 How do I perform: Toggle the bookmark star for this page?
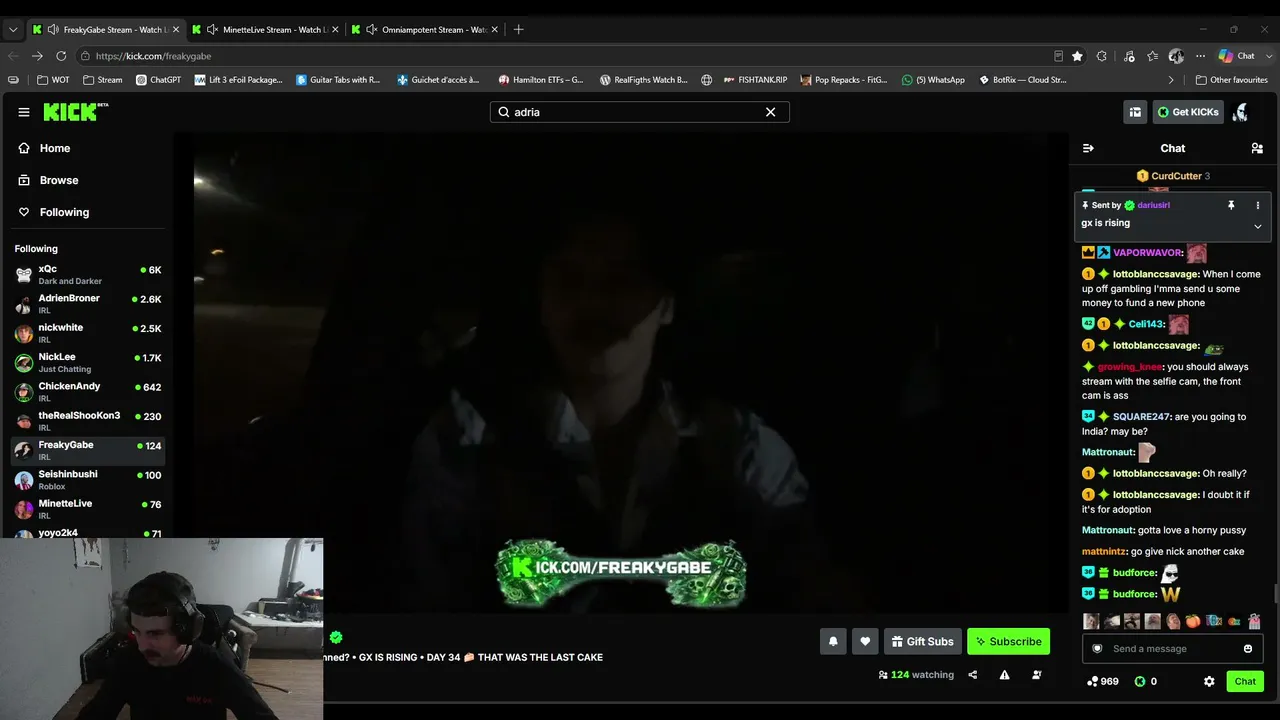coord(1077,56)
